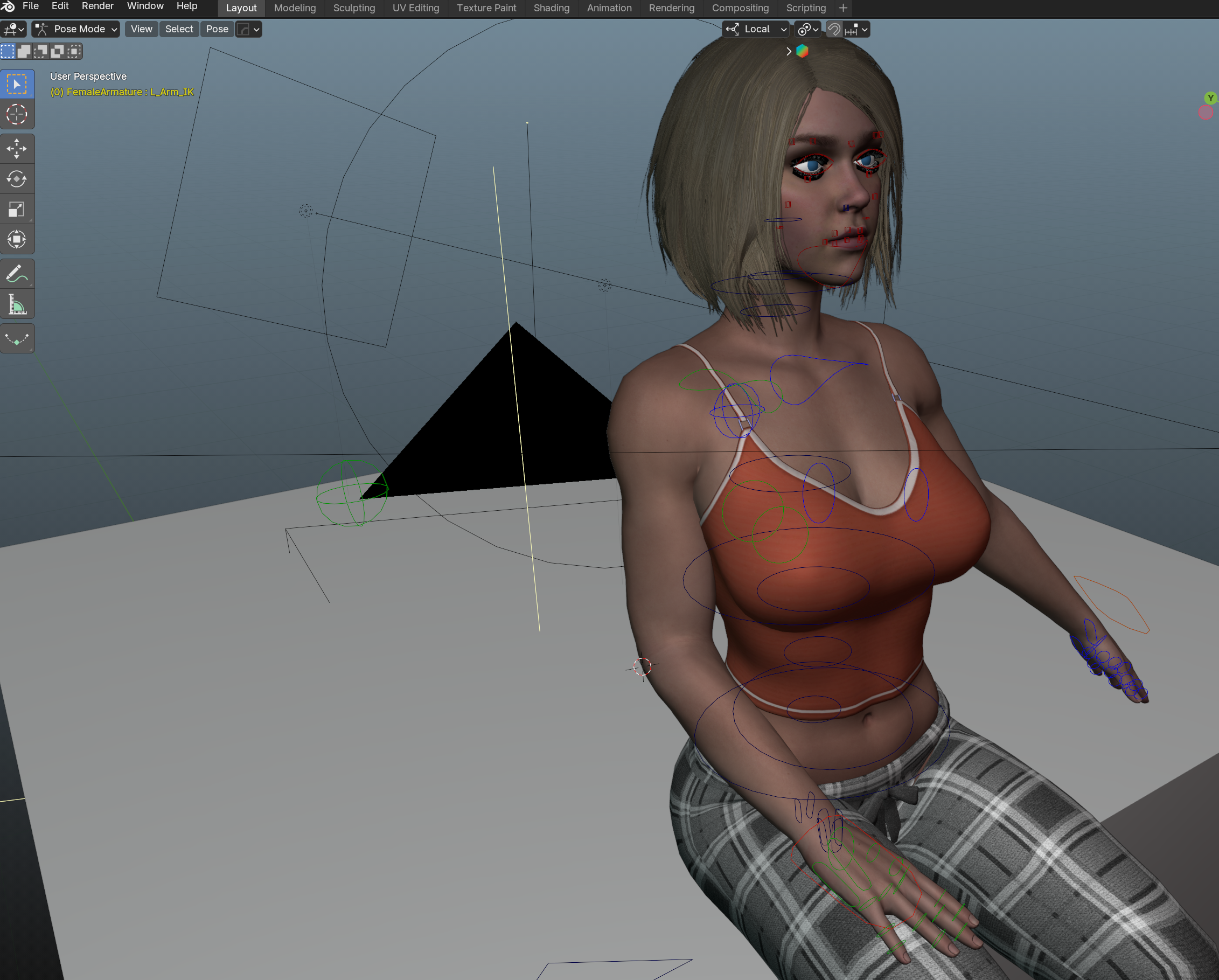Expand the collapsed header chevron arrow
The width and height of the screenshot is (1219, 980).
point(789,51)
